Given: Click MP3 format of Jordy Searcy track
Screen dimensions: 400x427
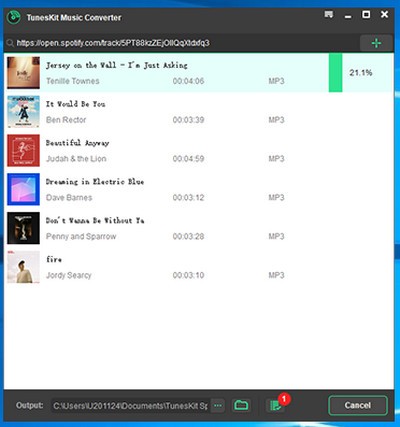Looking at the screenshot, I should (276, 275).
